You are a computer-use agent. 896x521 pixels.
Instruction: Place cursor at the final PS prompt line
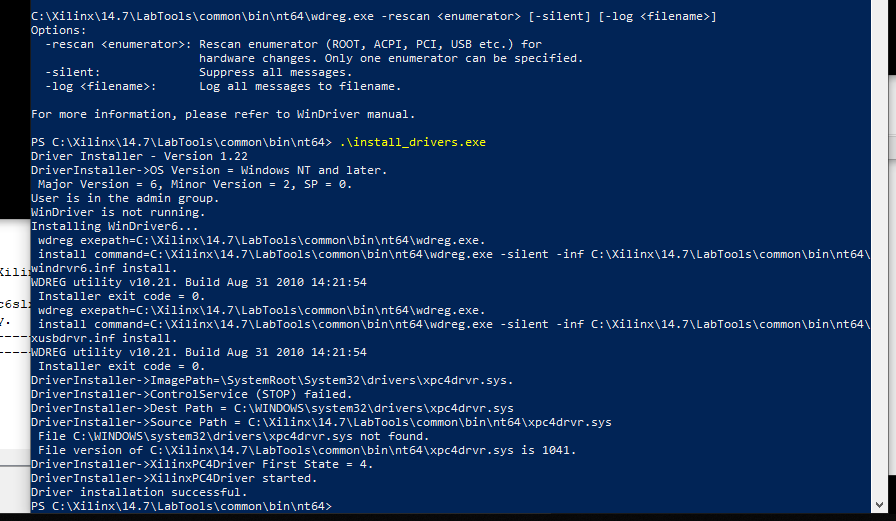181,506
